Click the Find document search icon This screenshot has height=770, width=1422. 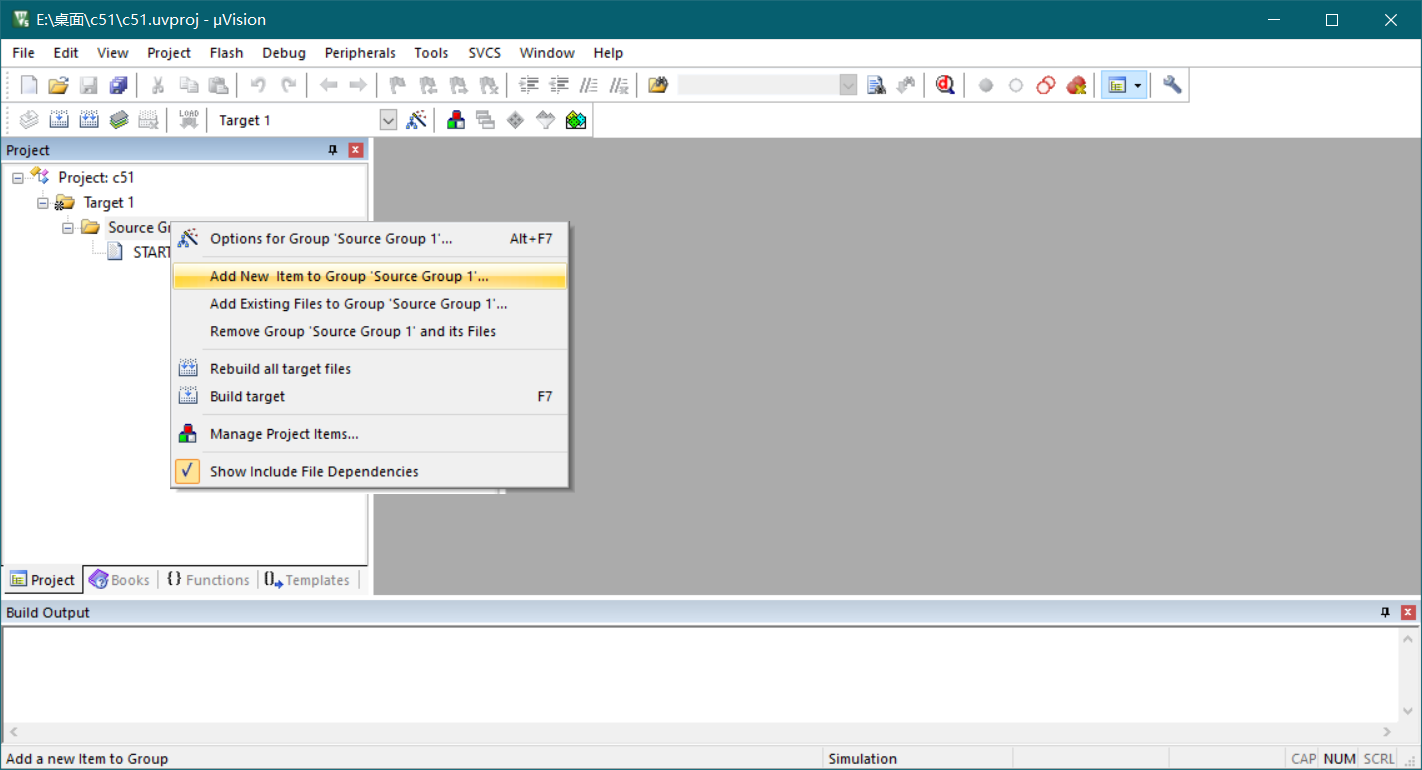tap(876, 85)
